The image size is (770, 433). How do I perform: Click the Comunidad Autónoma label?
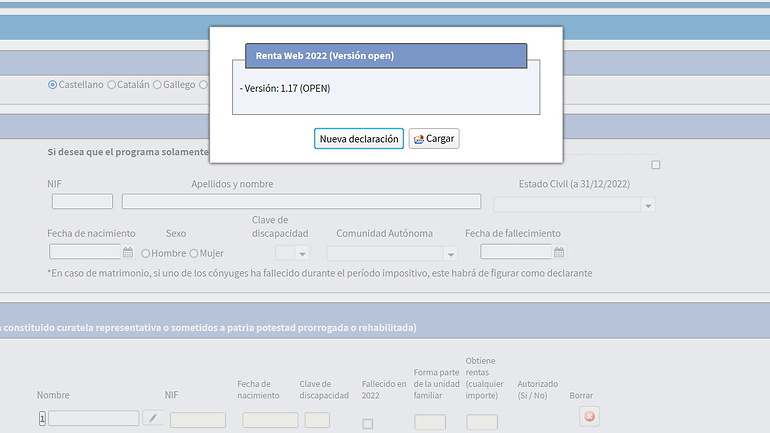point(385,233)
